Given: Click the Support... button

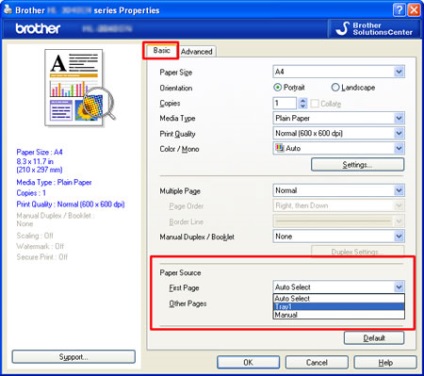Looking at the screenshot, I should tap(74, 357).
